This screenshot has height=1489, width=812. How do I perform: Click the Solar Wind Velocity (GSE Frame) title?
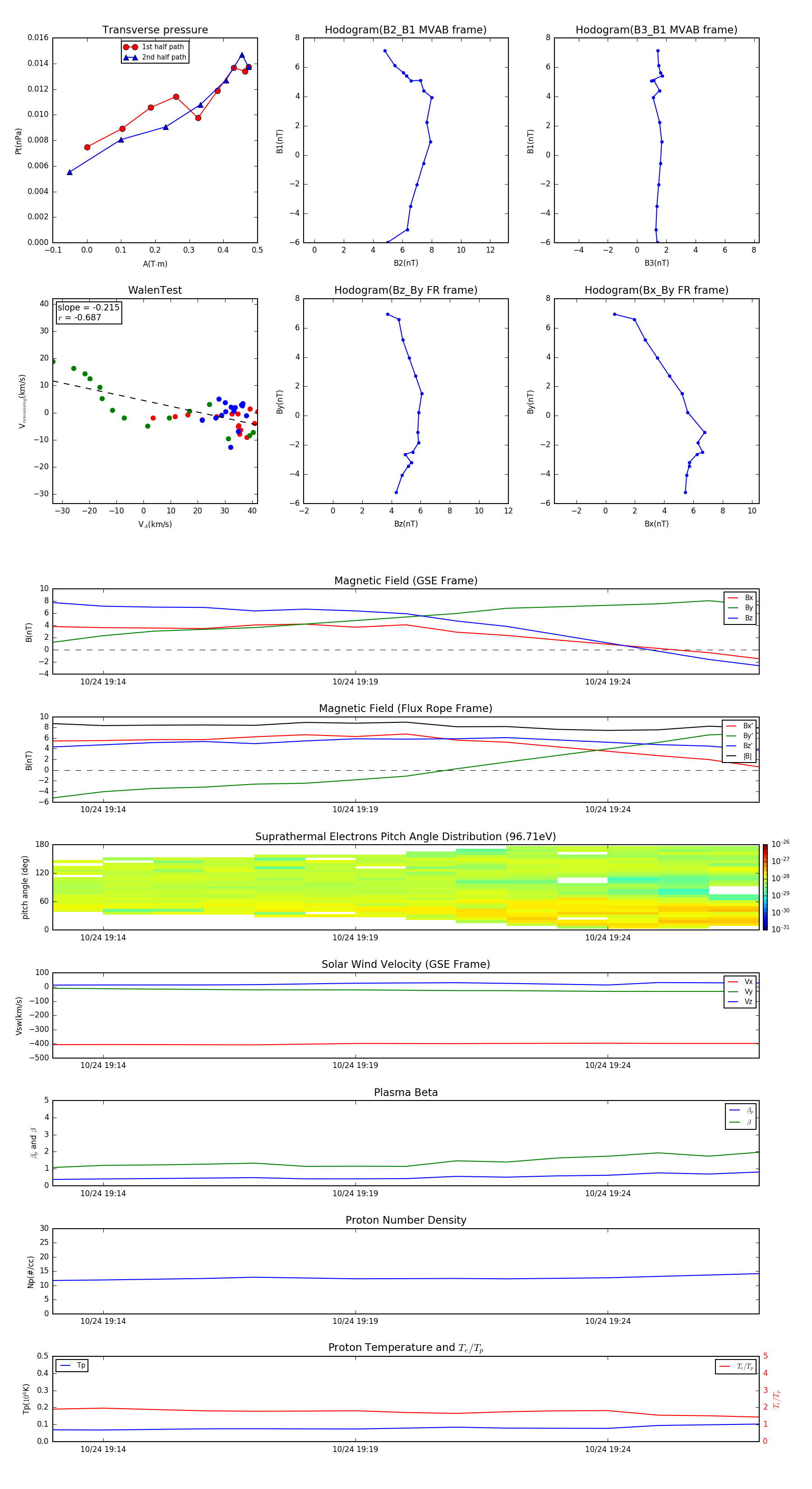(x=406, y=964)
